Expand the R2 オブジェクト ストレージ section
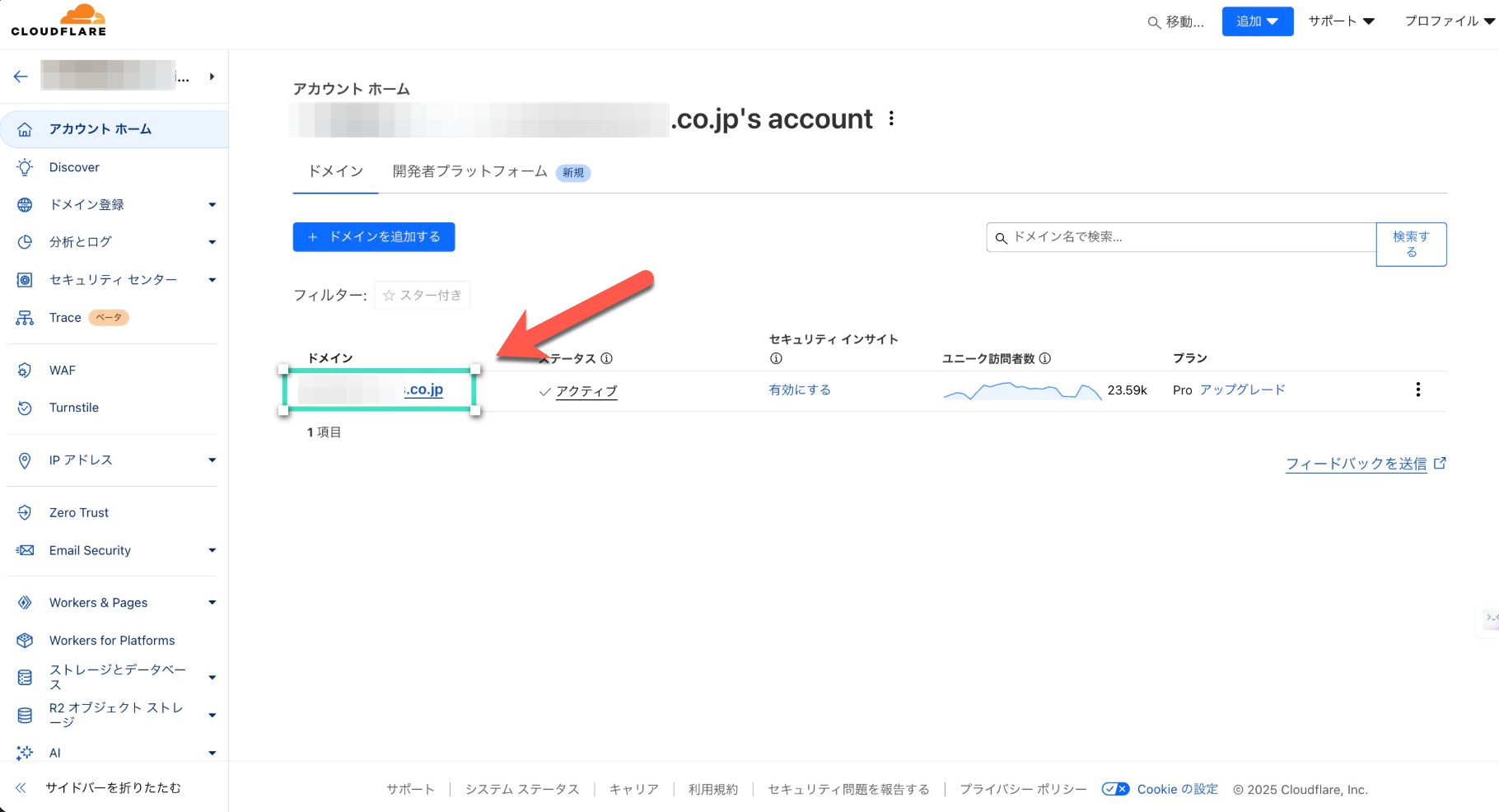This screenshot has width=1499, height=812. pyautogui.click(x=212, y=716)
